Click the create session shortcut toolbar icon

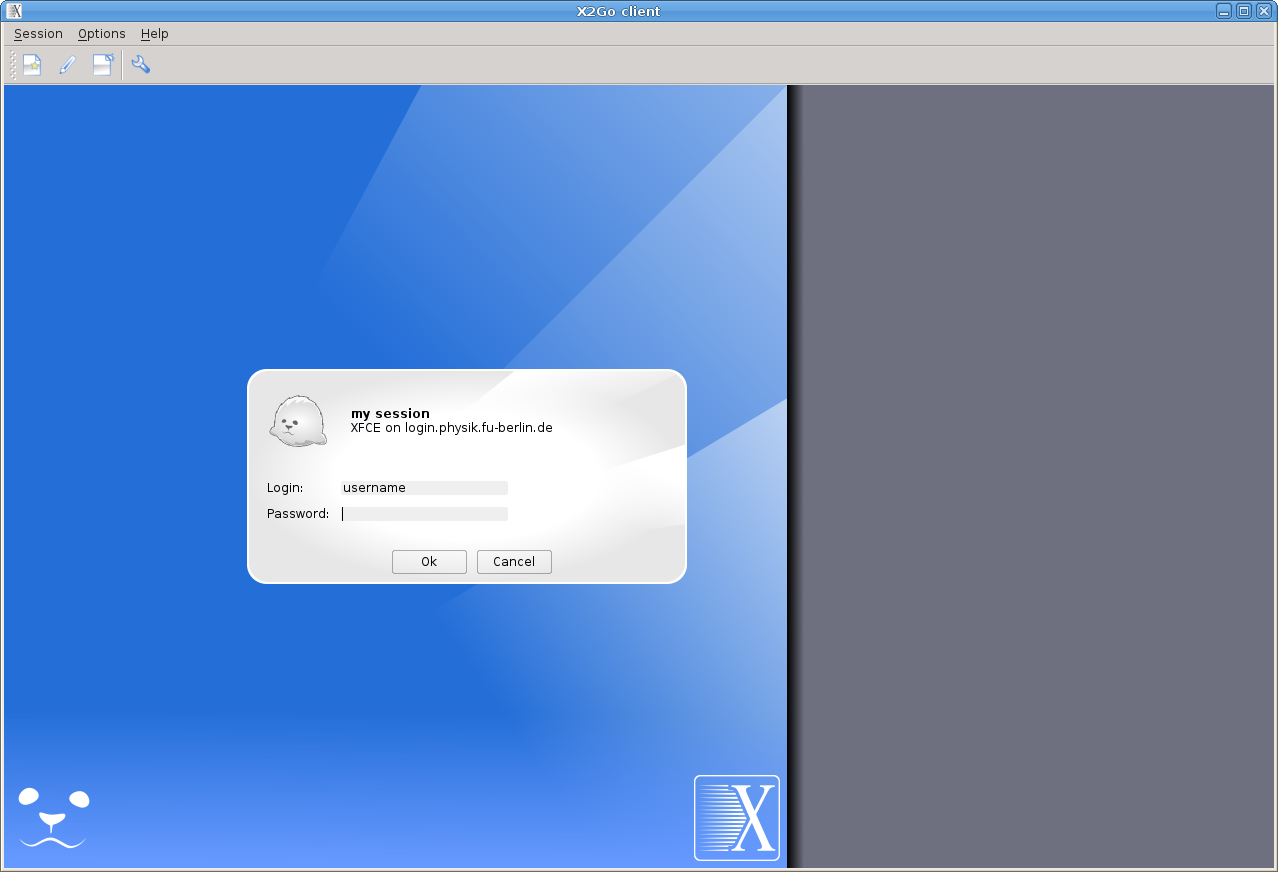coord(103,65)
